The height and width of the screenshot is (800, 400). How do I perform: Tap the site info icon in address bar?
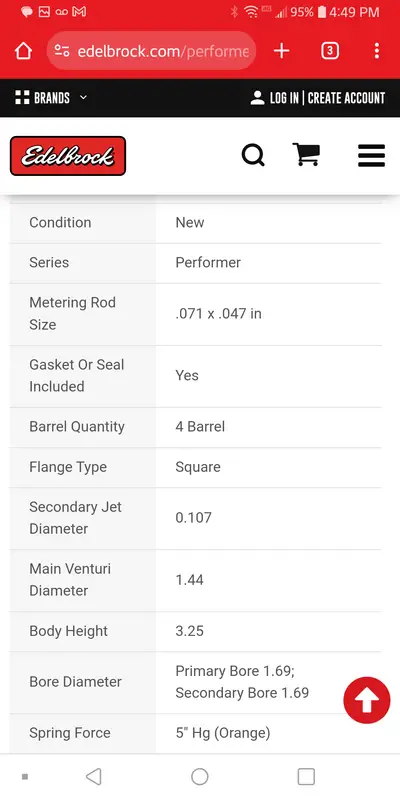(x=62, y=51)
